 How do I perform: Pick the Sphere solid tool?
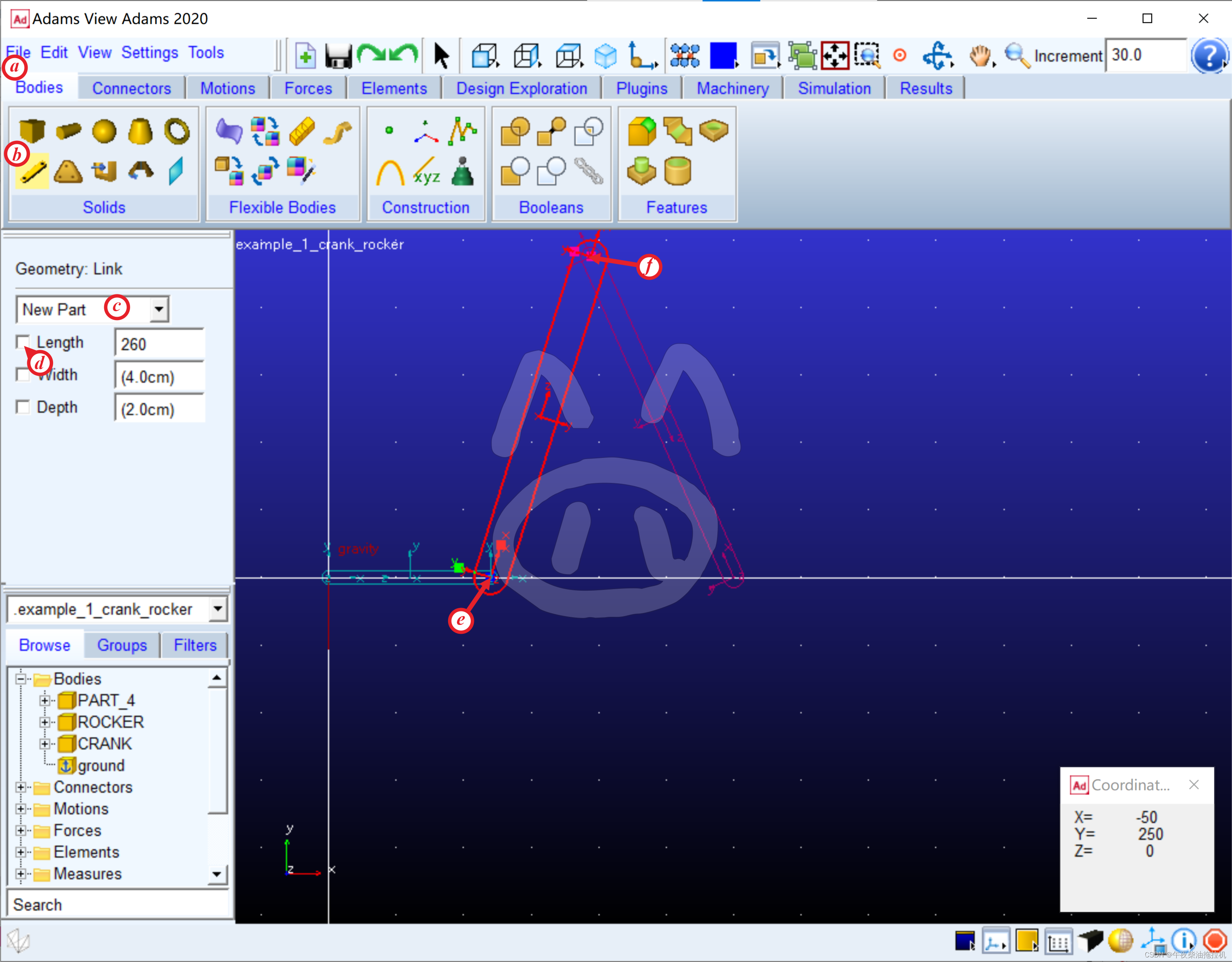(104, 131)
